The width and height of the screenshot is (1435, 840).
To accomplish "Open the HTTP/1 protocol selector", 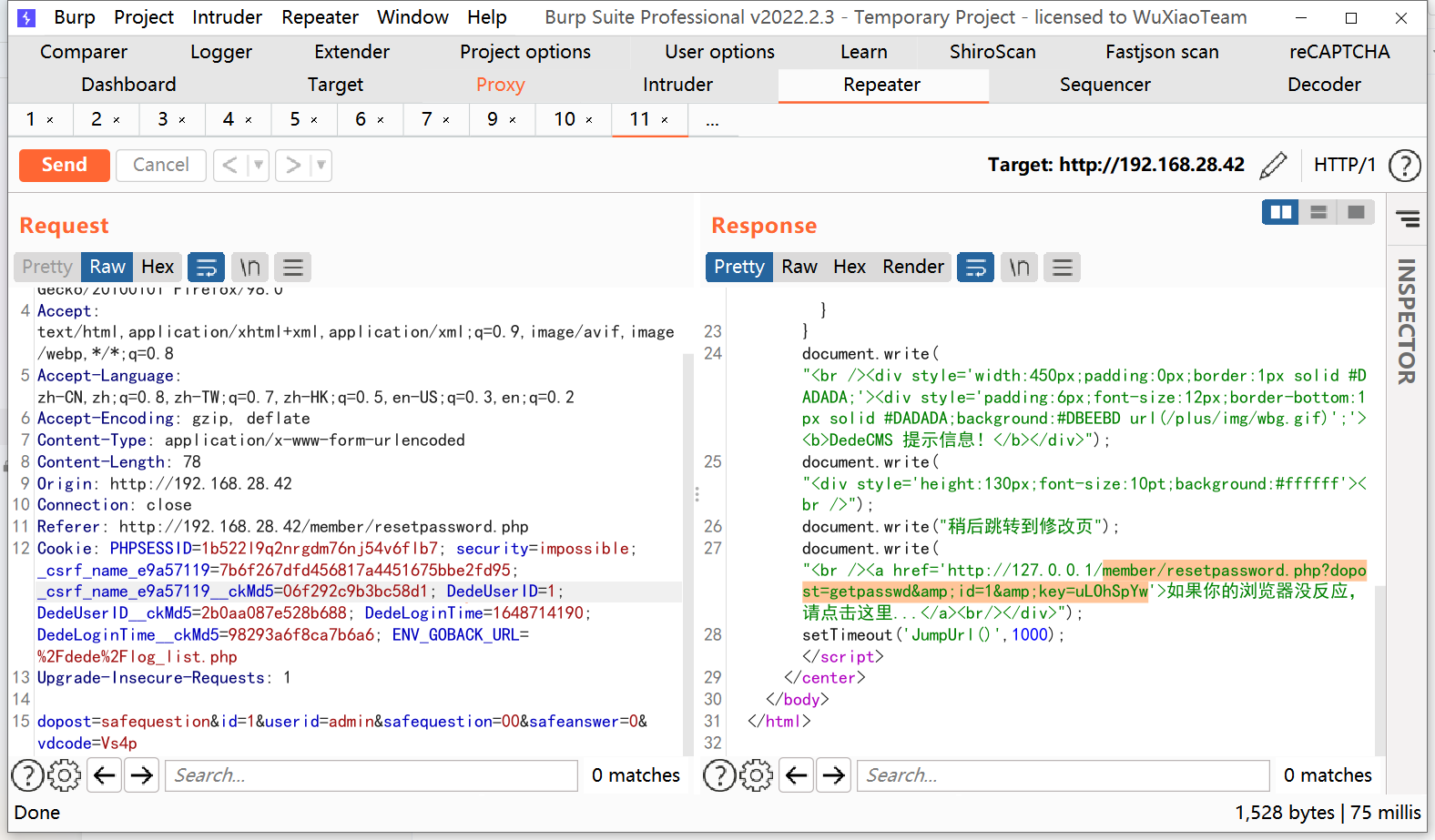I will [1345, 165].
